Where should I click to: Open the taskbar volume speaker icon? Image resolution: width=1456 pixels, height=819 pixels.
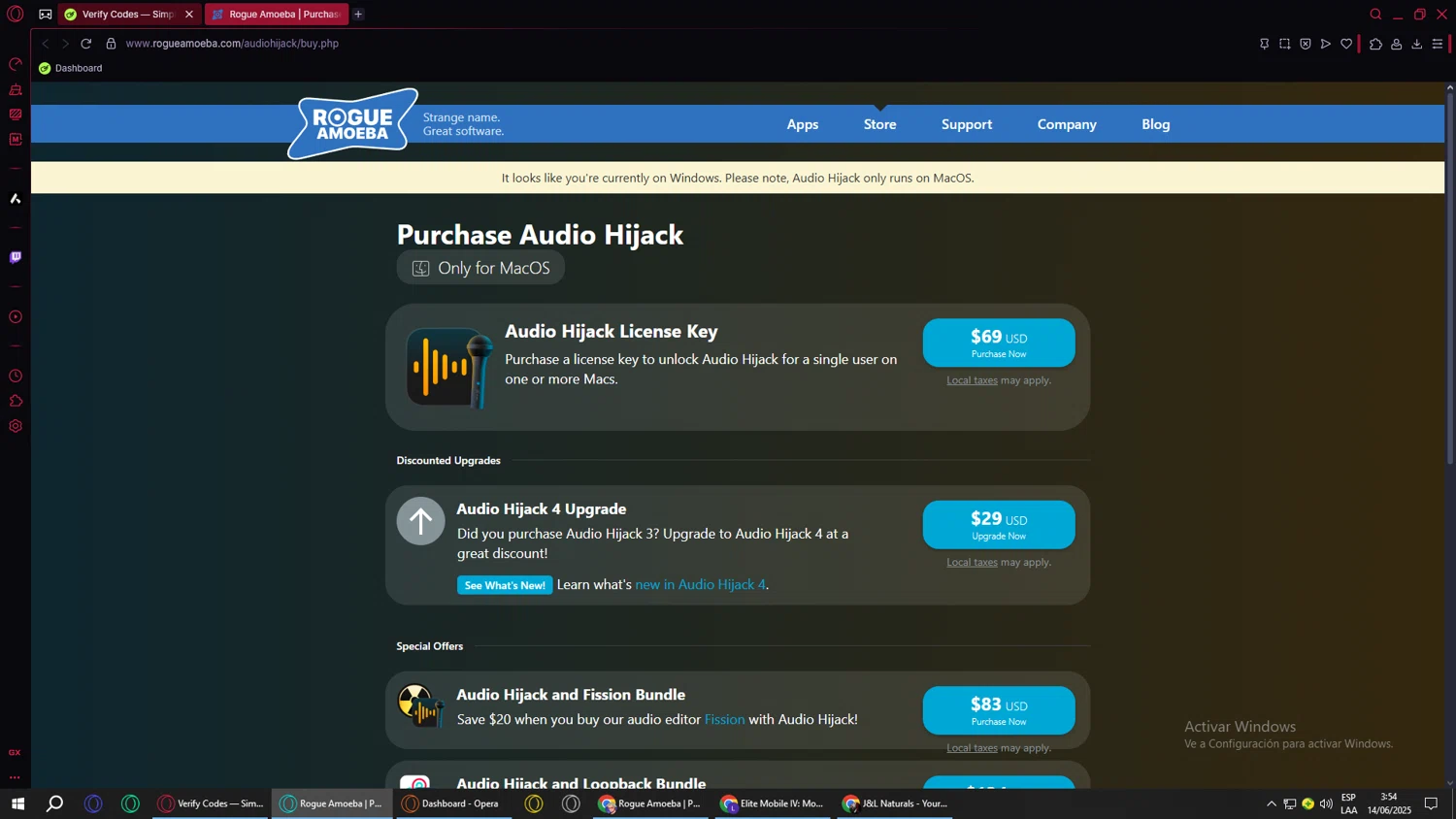(x=1326, y=803)
